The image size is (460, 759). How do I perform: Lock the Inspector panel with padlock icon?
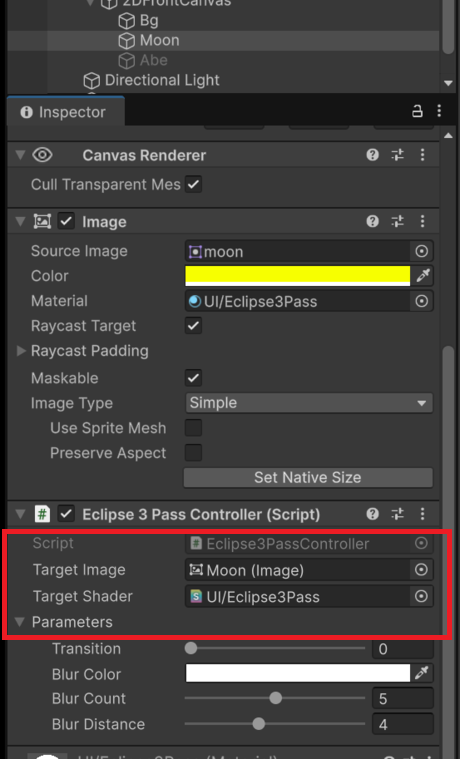click(x=417, y=111)
